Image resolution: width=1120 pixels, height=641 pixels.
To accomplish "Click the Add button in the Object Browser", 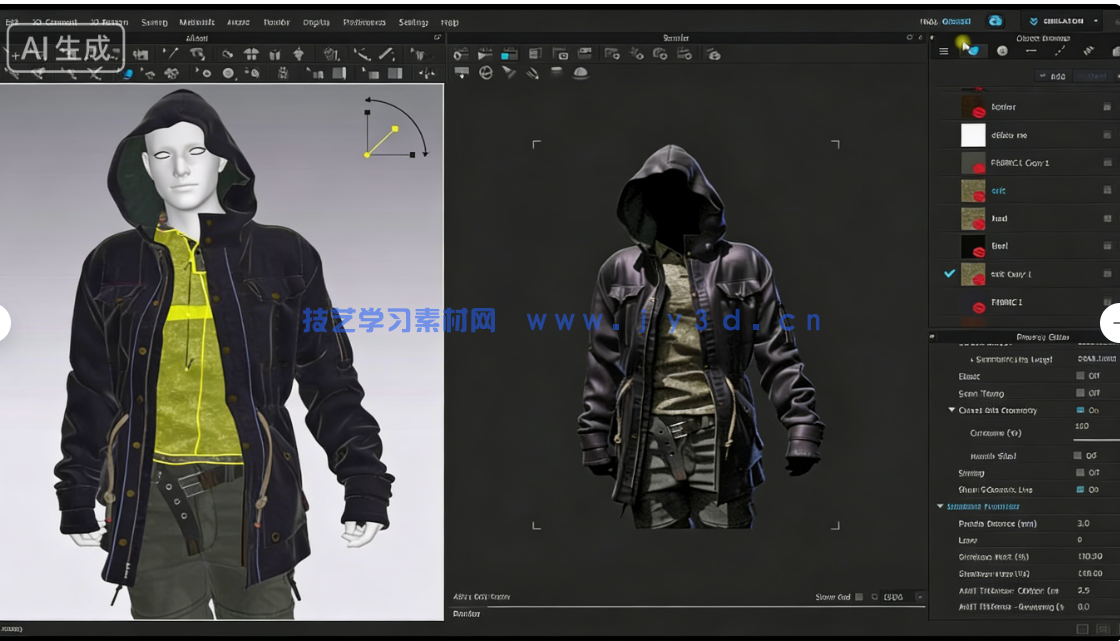I will pos(1055,75).
